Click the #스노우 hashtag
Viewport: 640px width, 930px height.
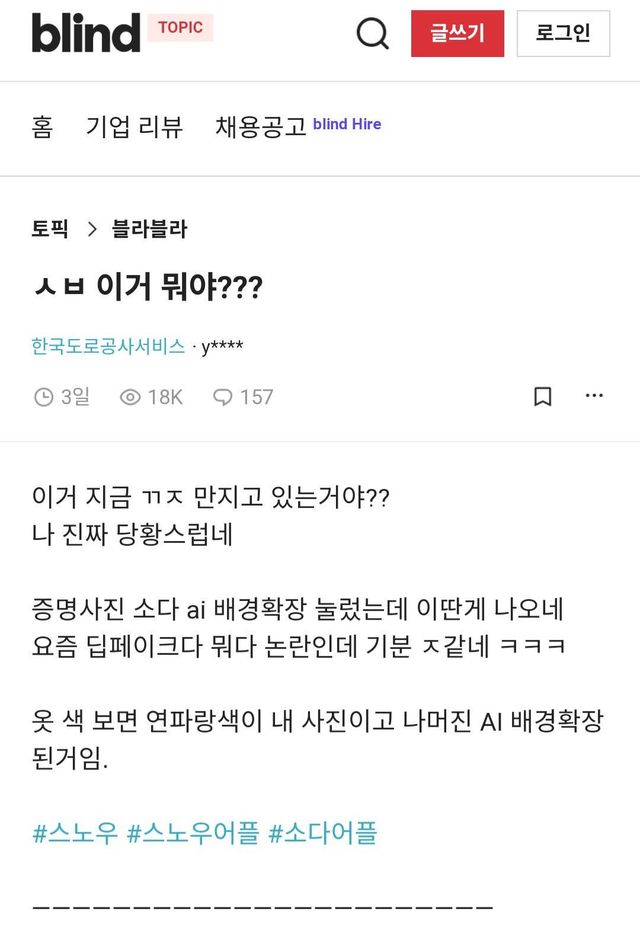pyautogui.click(x=75, y=833)
